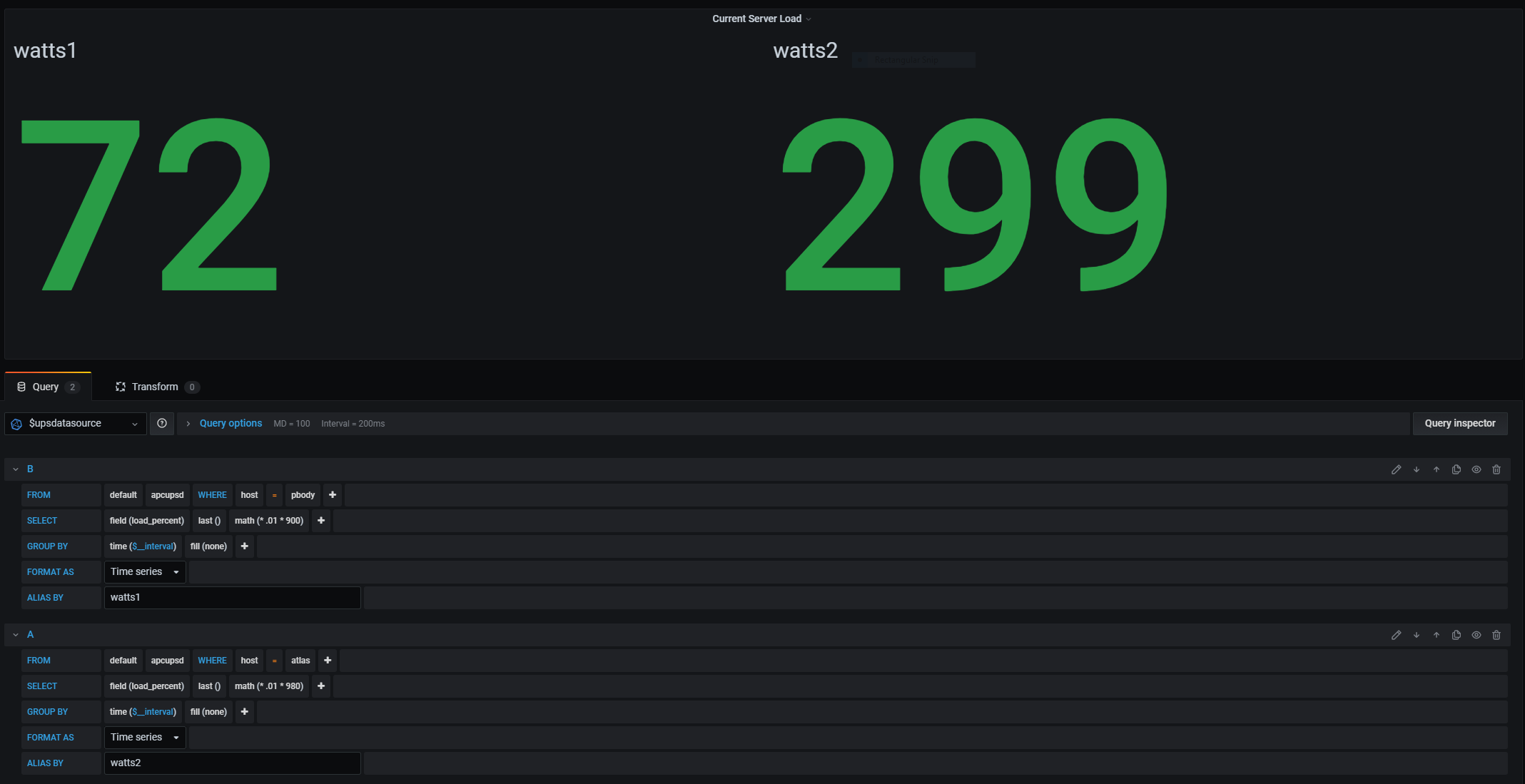Image resolution: width=1525 pixels, height=784 pixels.
Task: Move query A up with the arrow icon
Action: click(x=1437, y=635)
